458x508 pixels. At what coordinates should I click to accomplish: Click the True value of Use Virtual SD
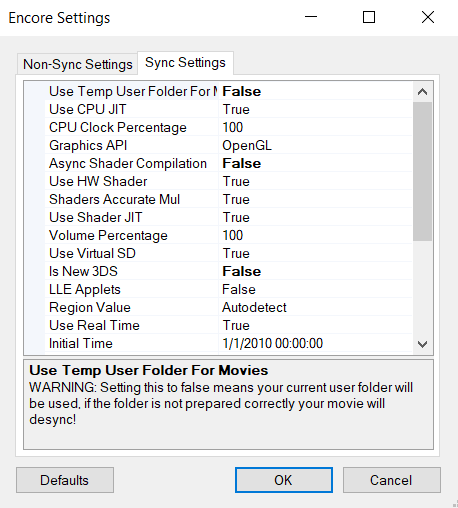236,253
